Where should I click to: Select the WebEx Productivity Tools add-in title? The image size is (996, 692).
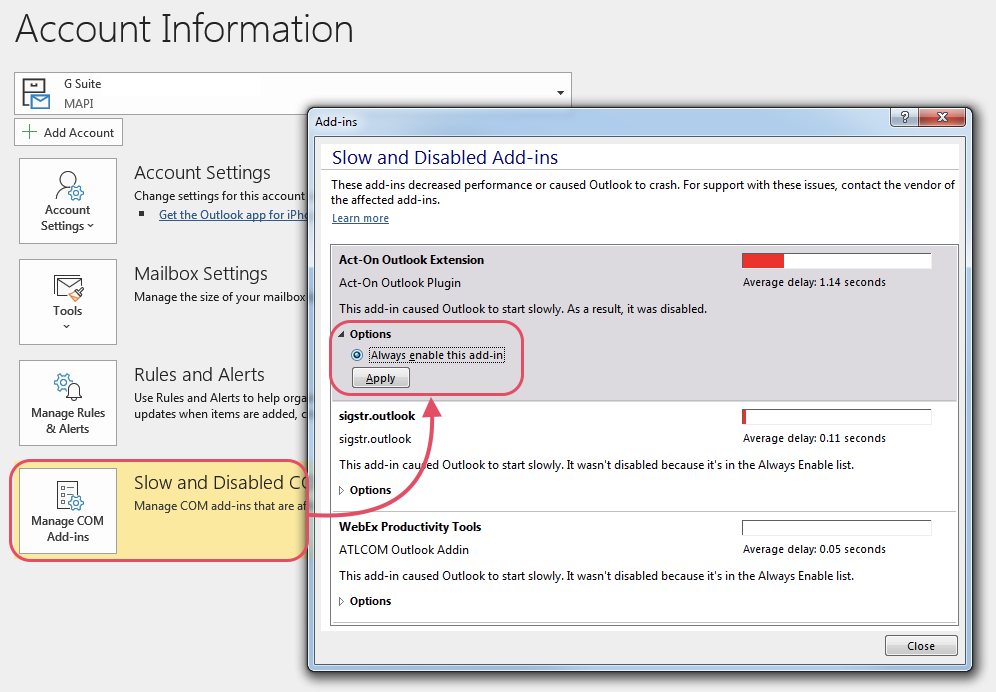click(410, 527)
